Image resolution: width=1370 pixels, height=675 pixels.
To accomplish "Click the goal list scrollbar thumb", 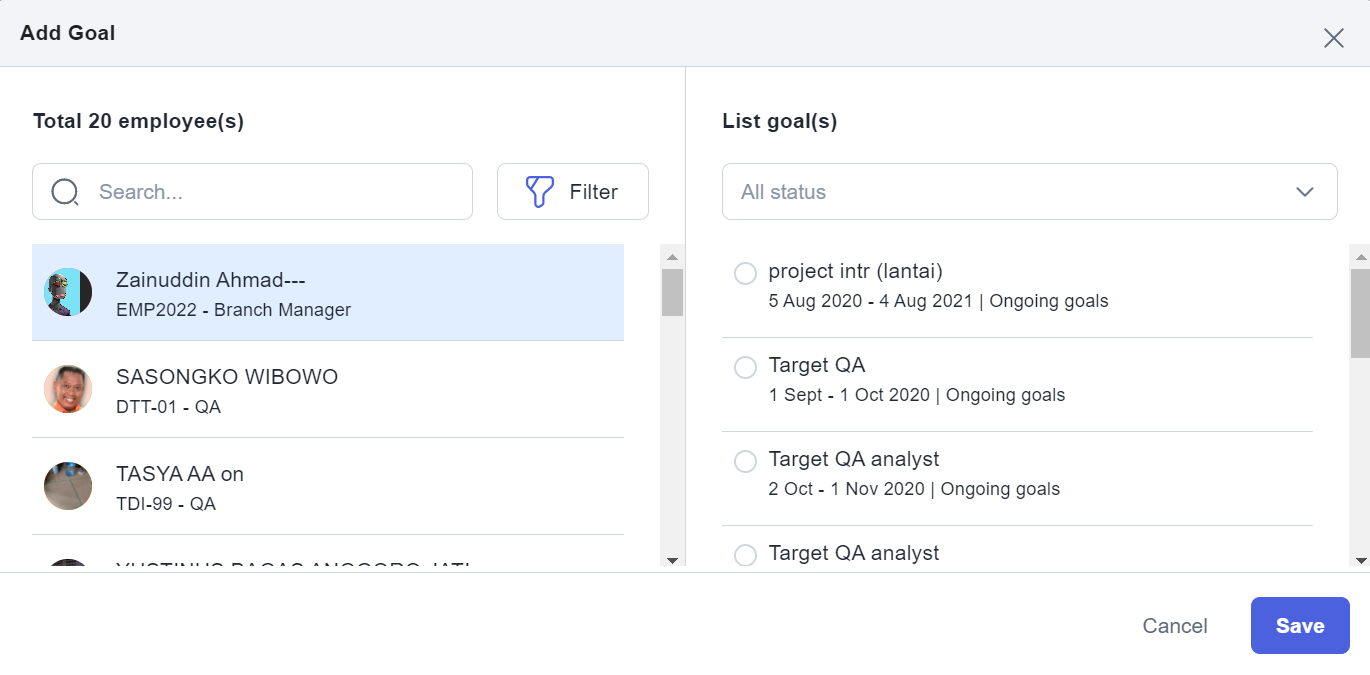I will pyautogui.click(x=1360, y=312).
